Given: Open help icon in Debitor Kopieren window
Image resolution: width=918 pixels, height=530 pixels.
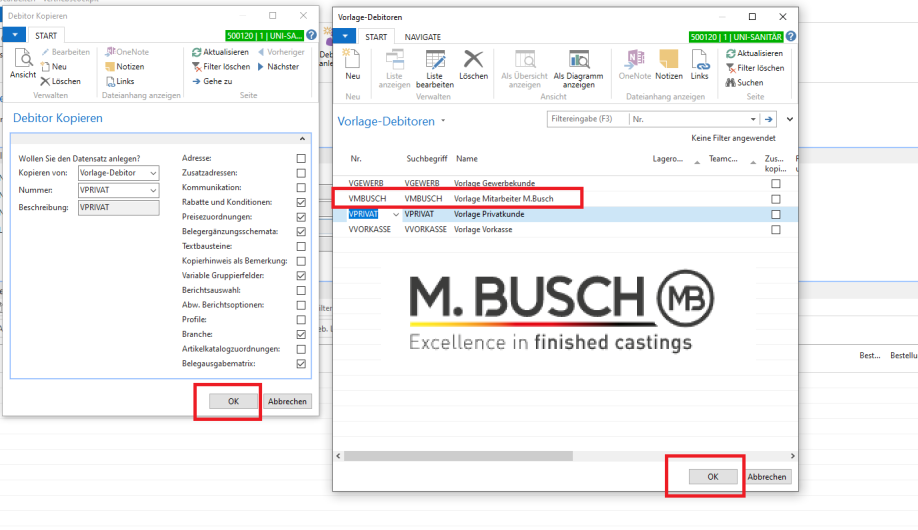Looking at the screenshot, I should (x=311, y=35).
